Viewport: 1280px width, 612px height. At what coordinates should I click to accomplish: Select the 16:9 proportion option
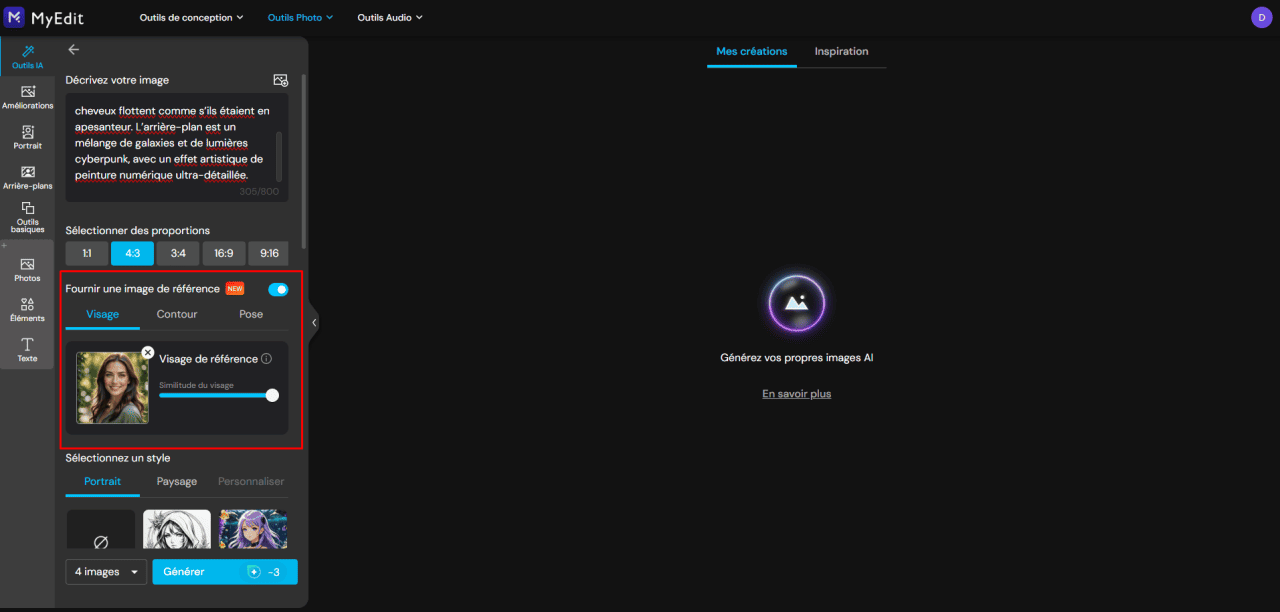[x=224, y=254]
